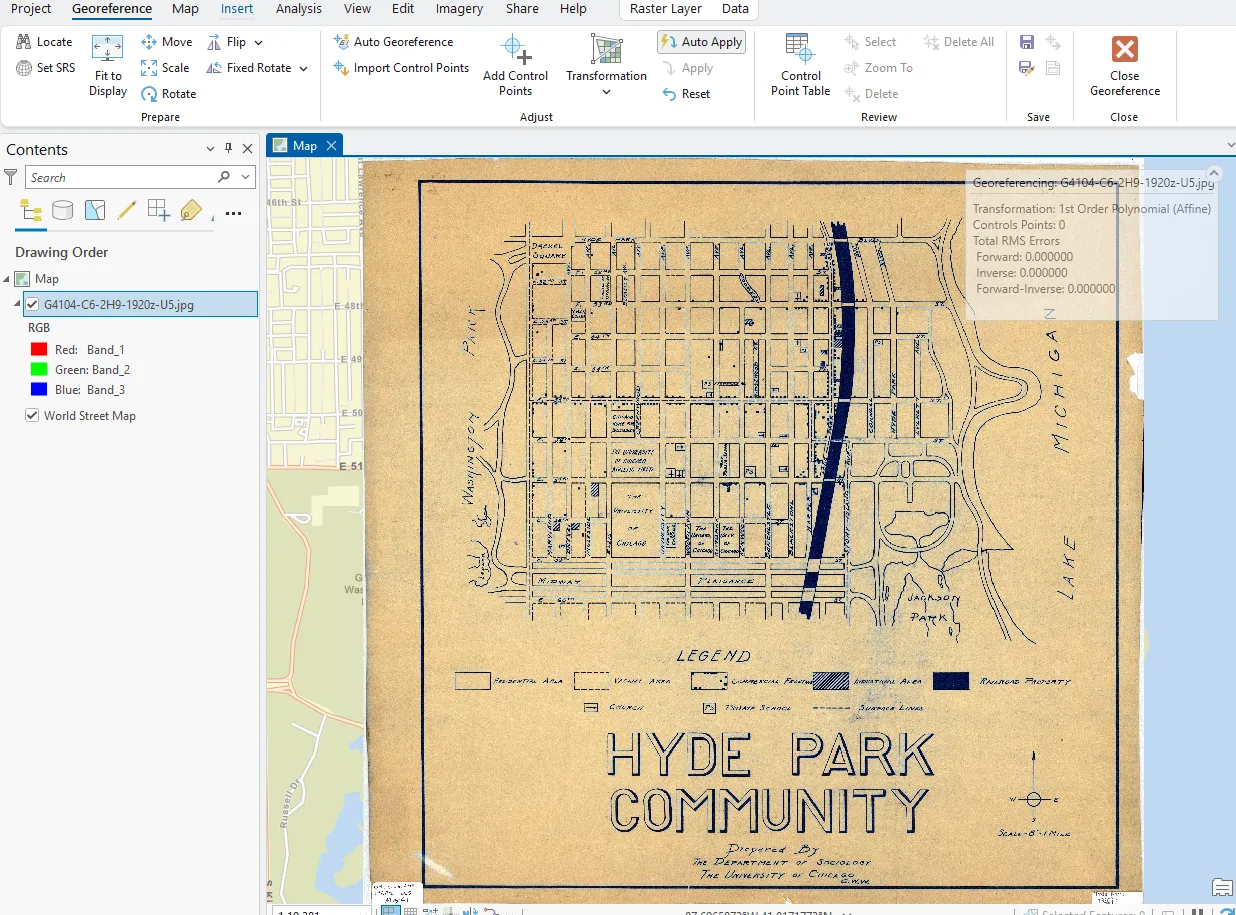Click the filter funnel in Contents pane

point(11,177)
